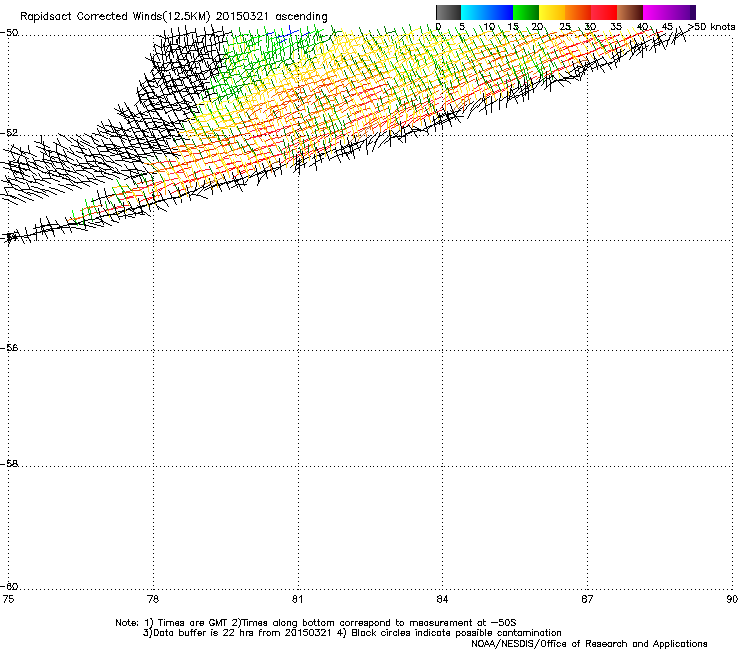Click the legend number '25'
This screenshot has width=740, height=650.
[565, 27]
